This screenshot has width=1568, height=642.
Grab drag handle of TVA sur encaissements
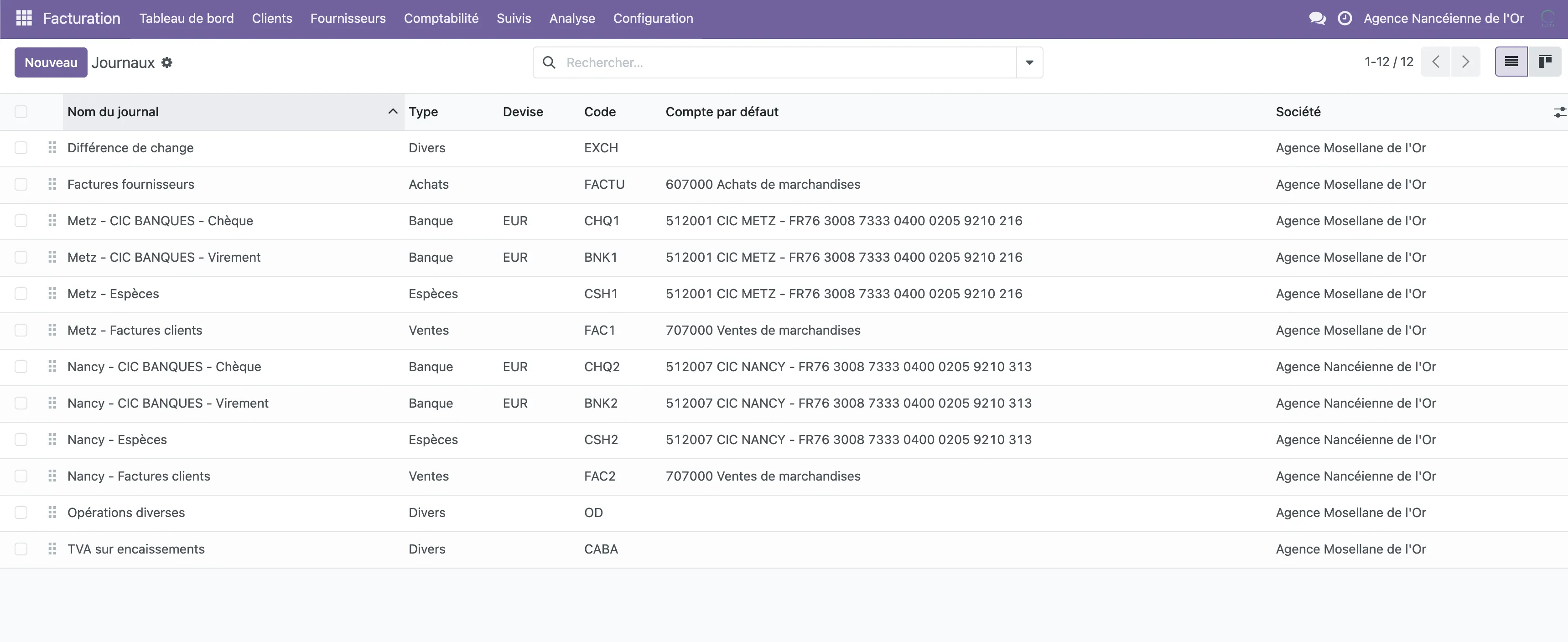(52, 549)
